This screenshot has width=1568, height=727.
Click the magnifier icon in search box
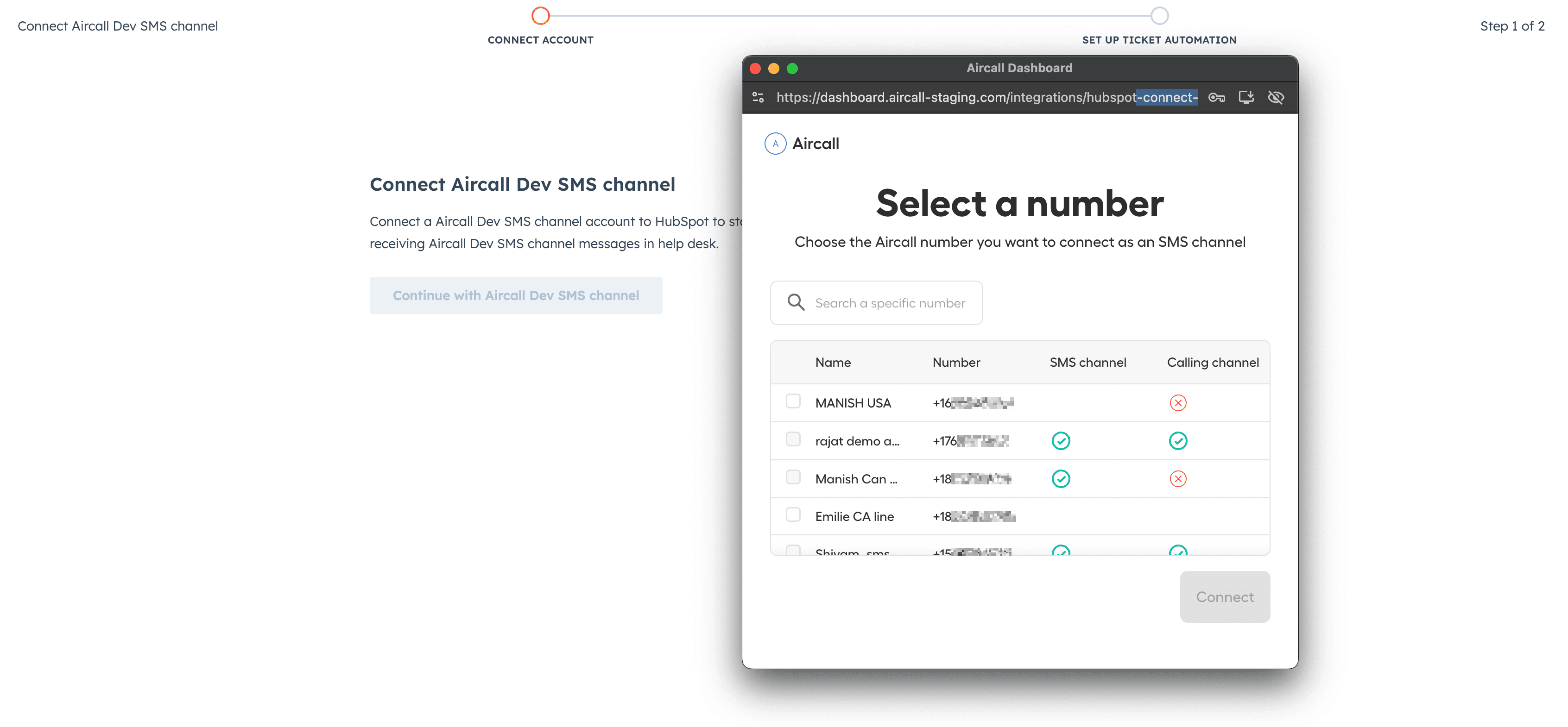(796, 302)
